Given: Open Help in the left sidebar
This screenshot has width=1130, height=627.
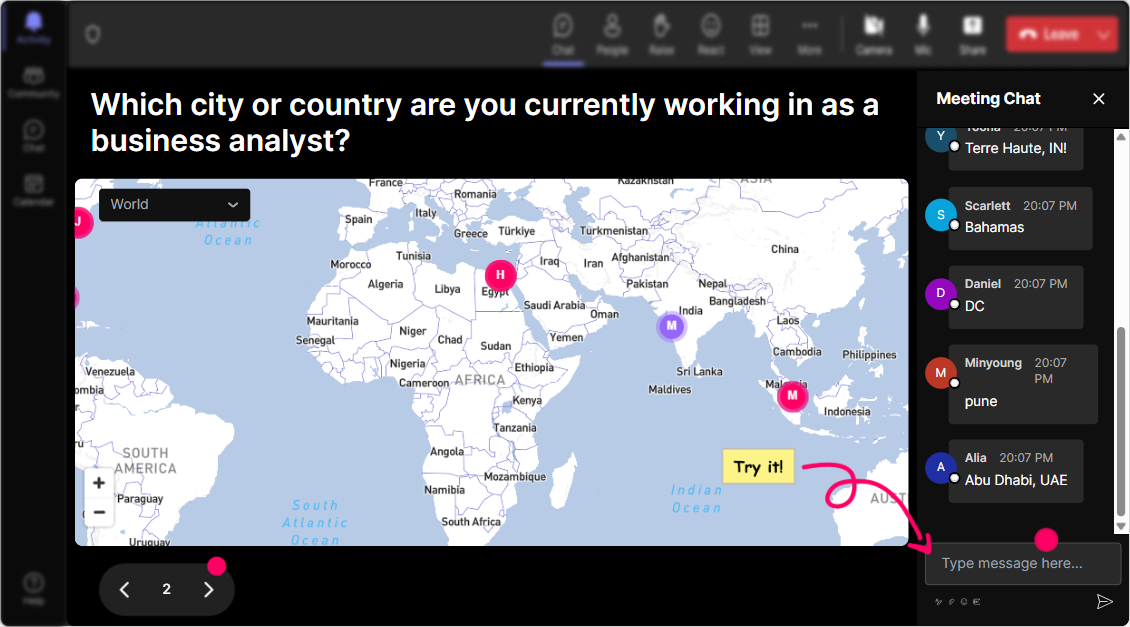Looking at the screenshot, I should click(x=34, y=588).
